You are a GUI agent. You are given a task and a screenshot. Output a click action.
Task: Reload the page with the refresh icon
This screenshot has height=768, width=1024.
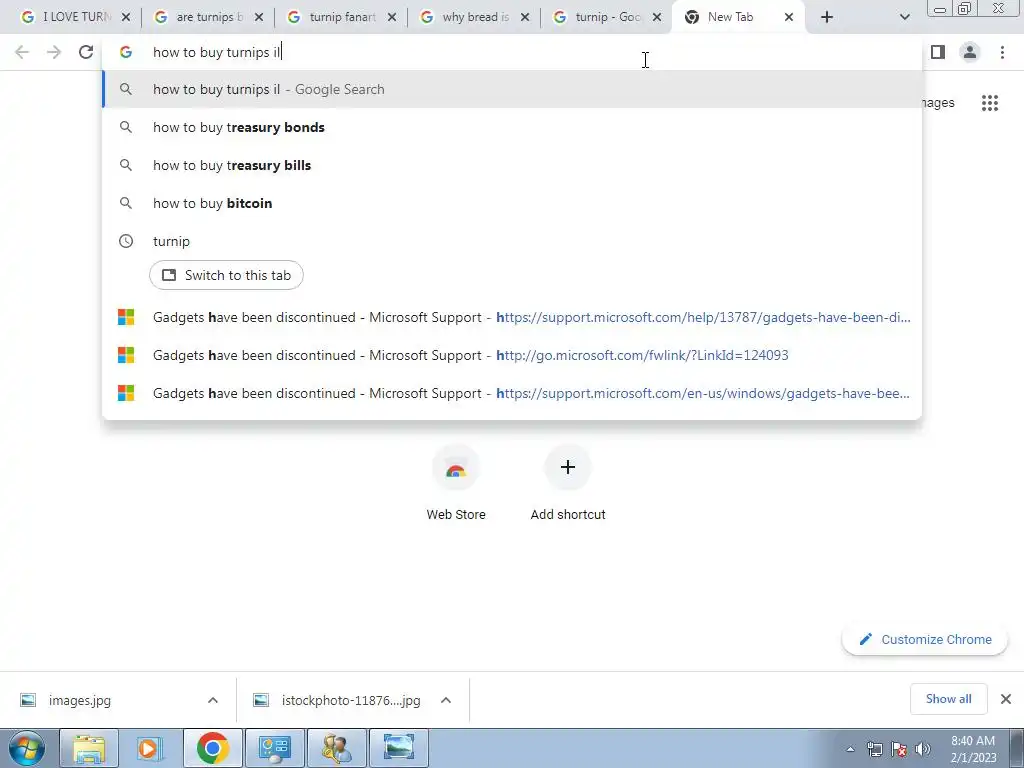coord(86,52)
